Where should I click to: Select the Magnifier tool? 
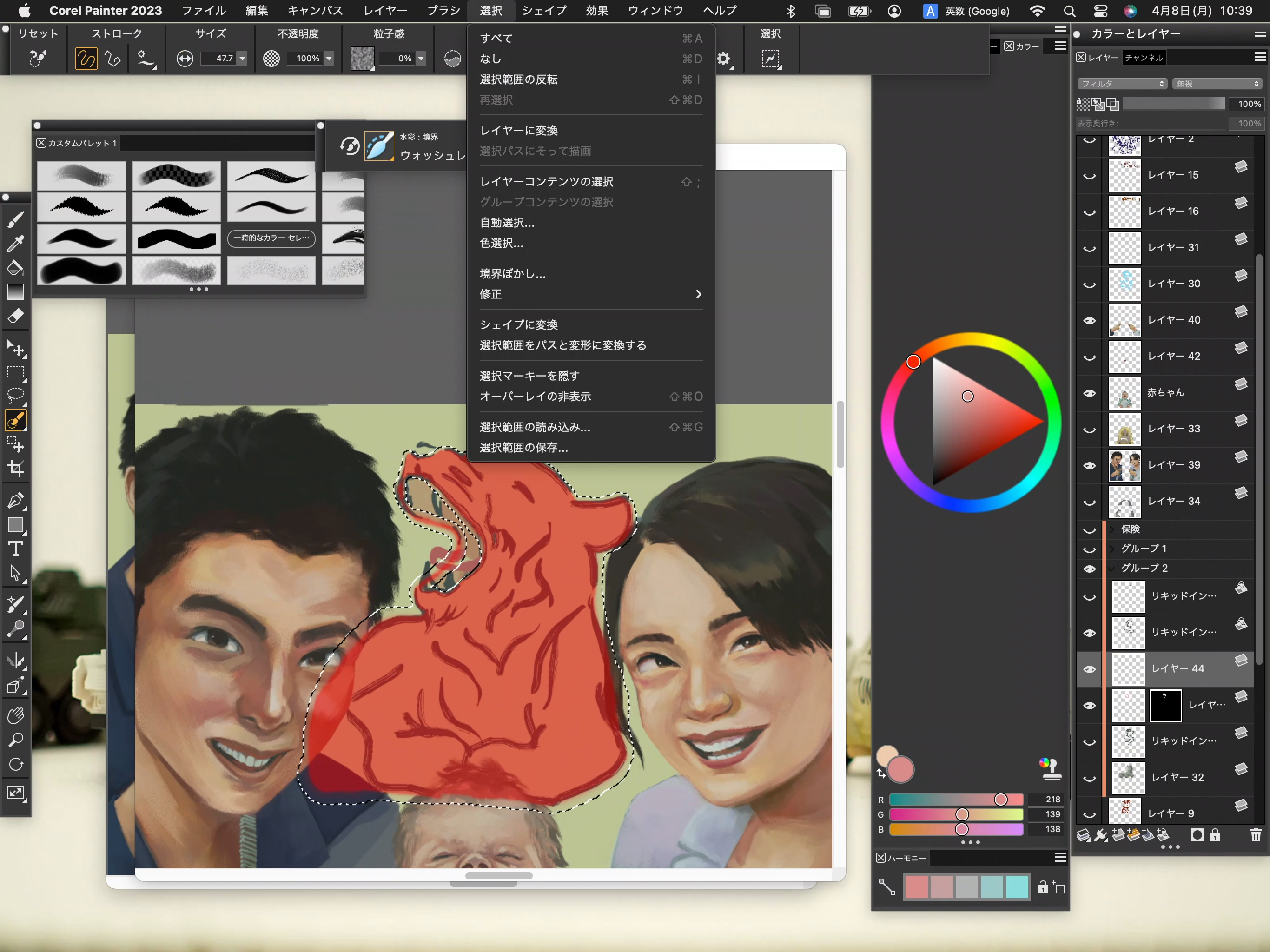coord(15,740)
